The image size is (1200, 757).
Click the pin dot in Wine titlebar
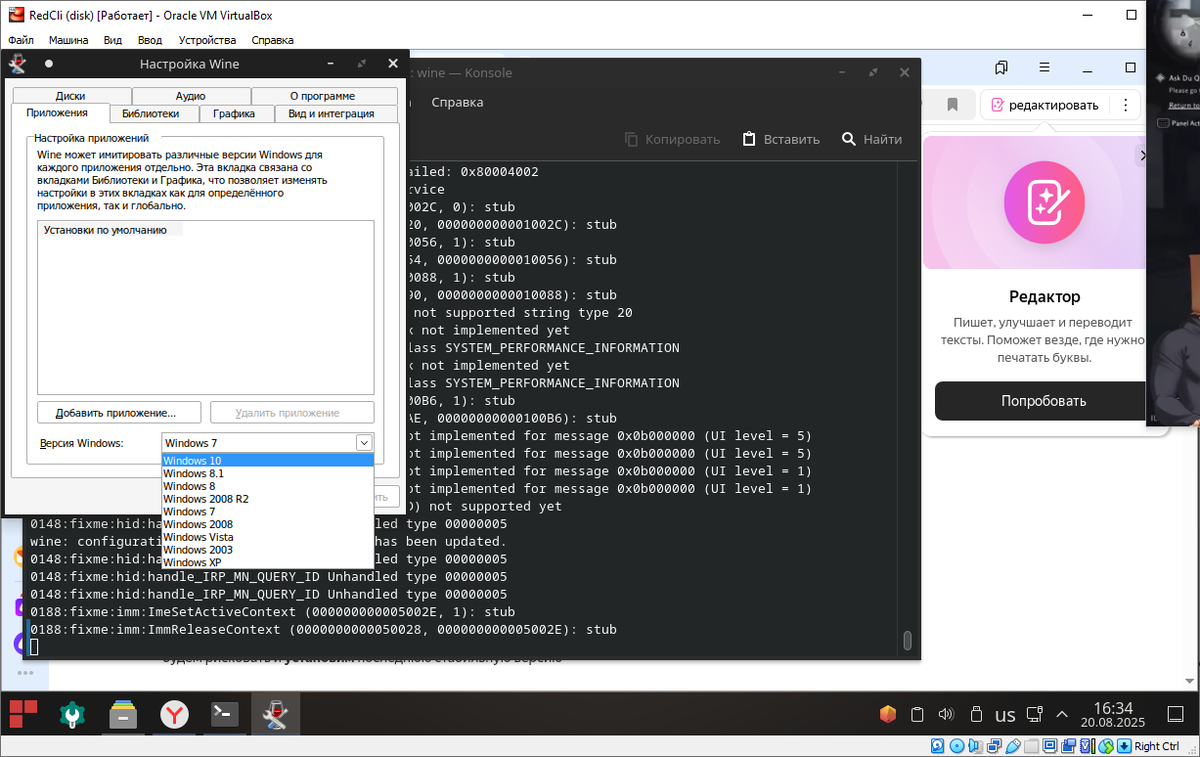(x=48, y=63)
